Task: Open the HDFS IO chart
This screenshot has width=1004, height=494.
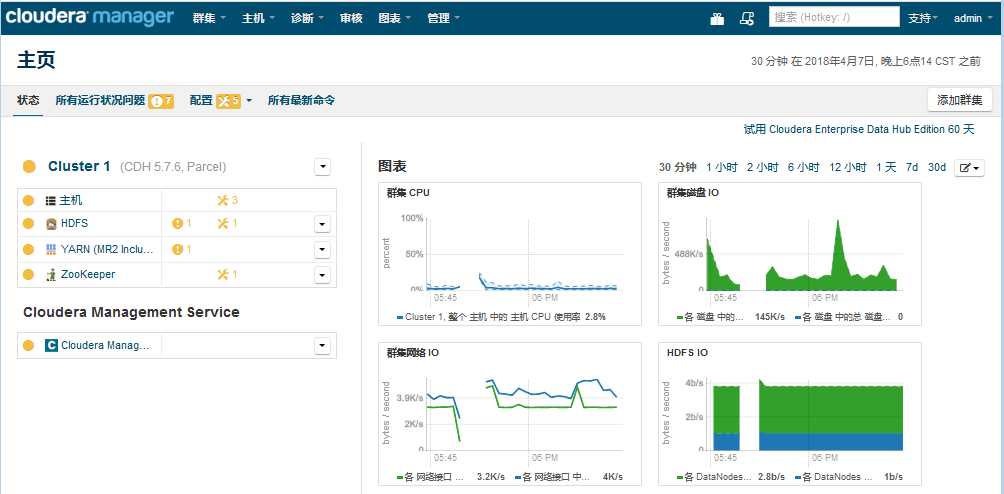Action: pos(789,414)
